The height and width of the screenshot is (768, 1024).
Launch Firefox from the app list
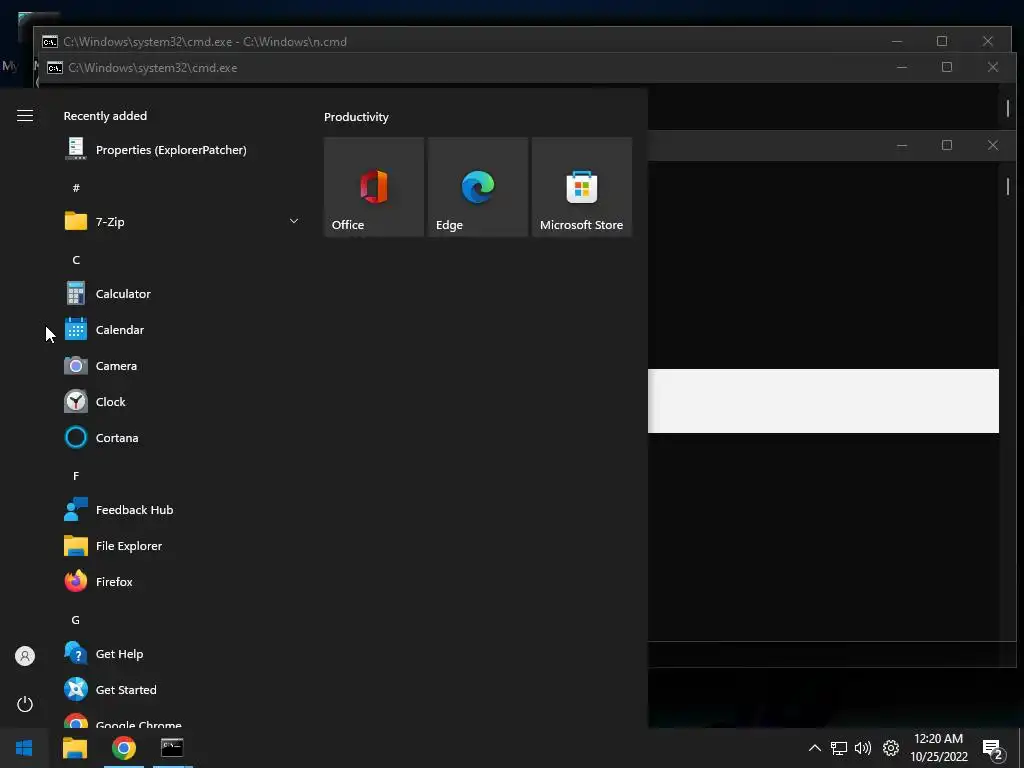182,582
